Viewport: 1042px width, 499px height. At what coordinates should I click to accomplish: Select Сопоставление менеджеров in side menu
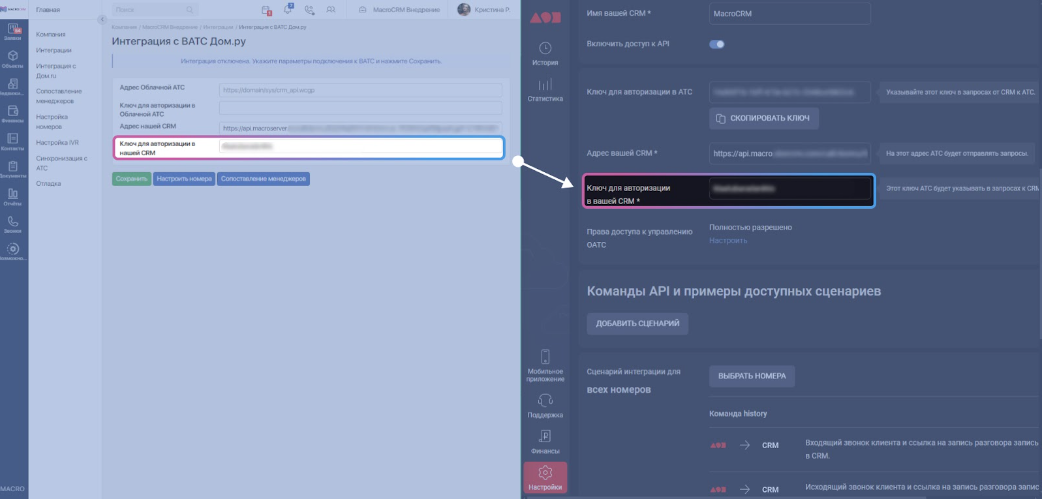(59, 96)
